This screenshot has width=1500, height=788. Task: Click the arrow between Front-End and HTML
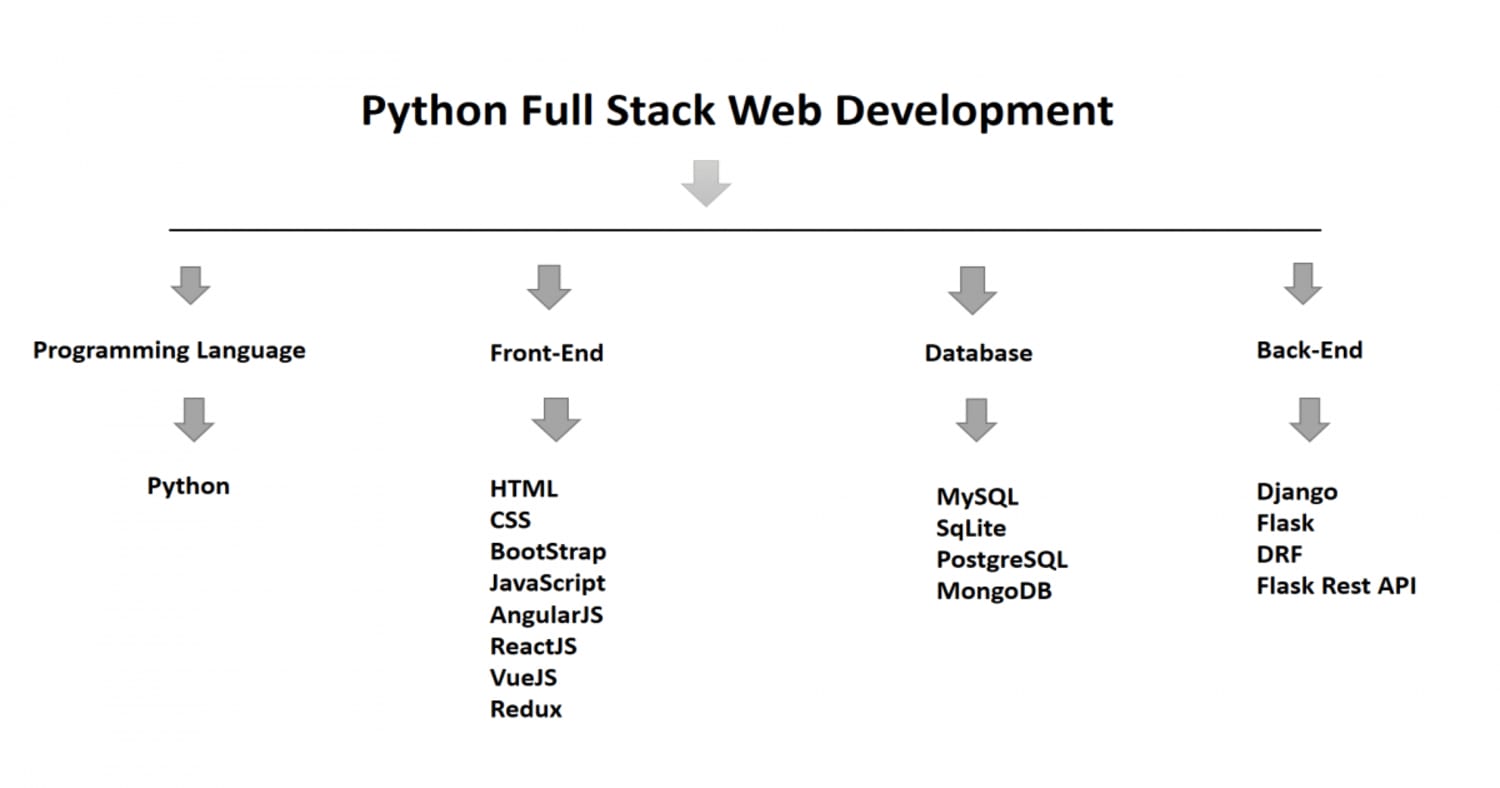[x=556, y=420]
